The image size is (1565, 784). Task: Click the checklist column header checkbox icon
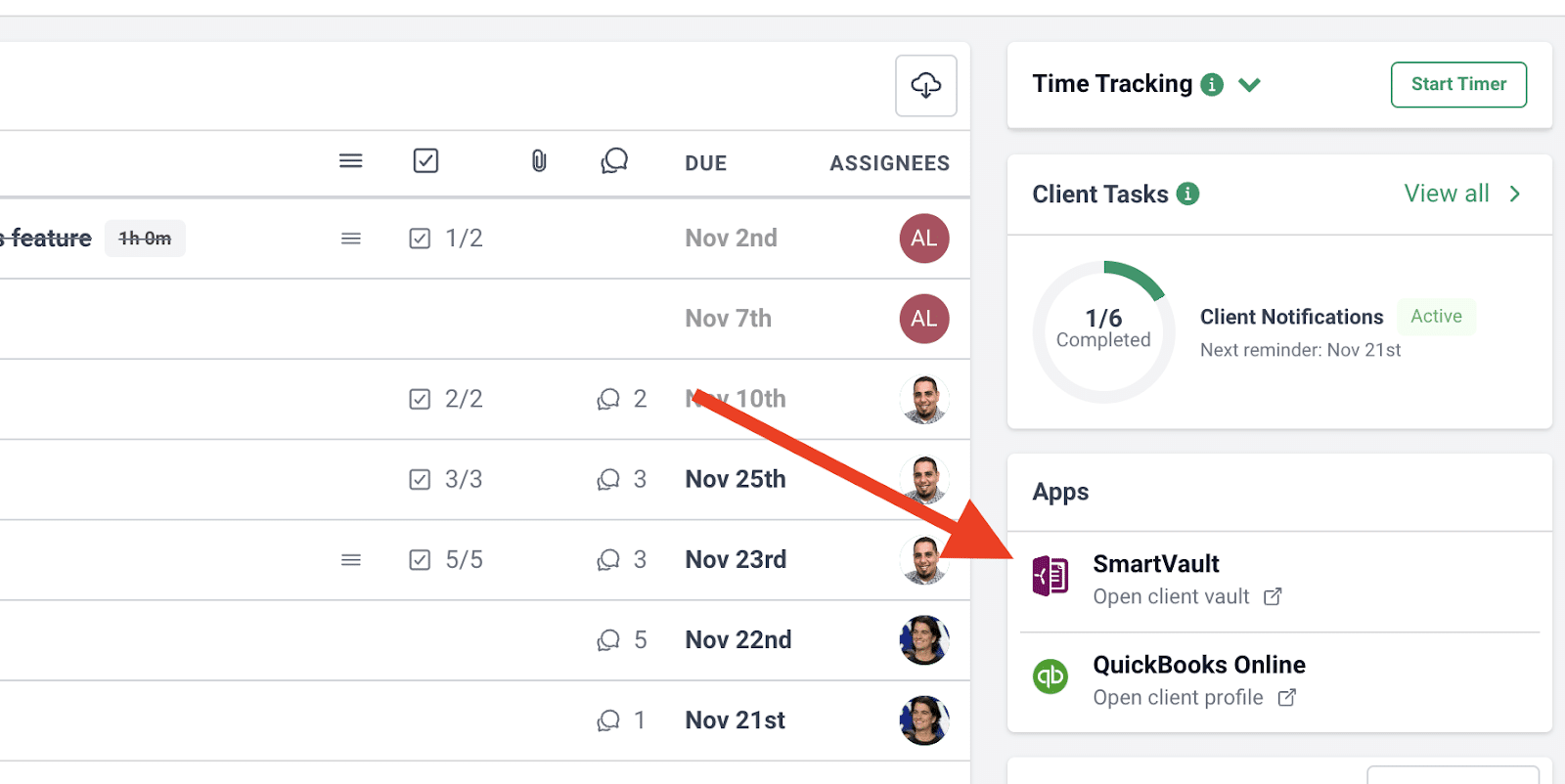coord(425,161)
